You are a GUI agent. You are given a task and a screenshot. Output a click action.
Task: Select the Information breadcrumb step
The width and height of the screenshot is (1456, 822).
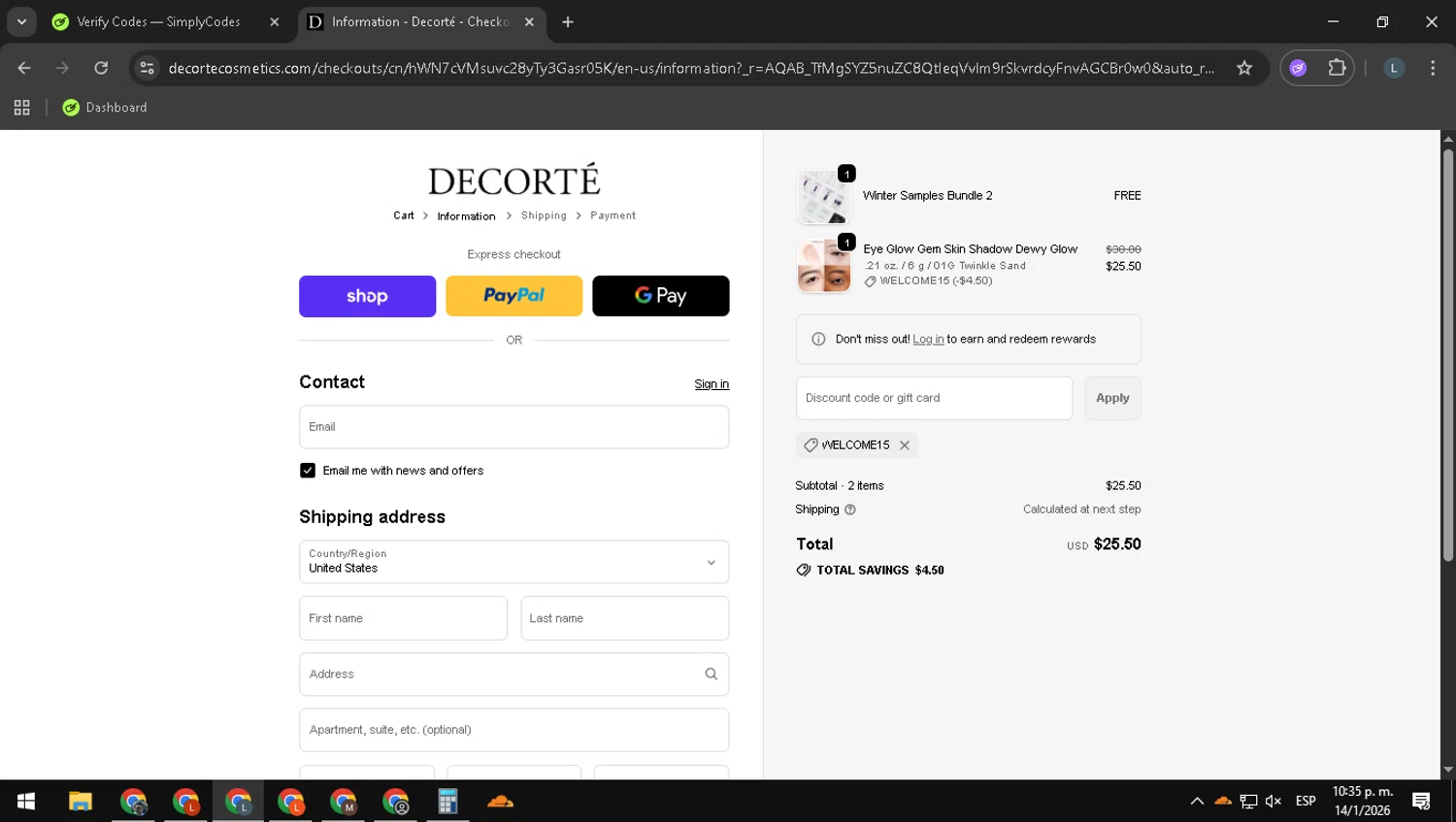466,216
